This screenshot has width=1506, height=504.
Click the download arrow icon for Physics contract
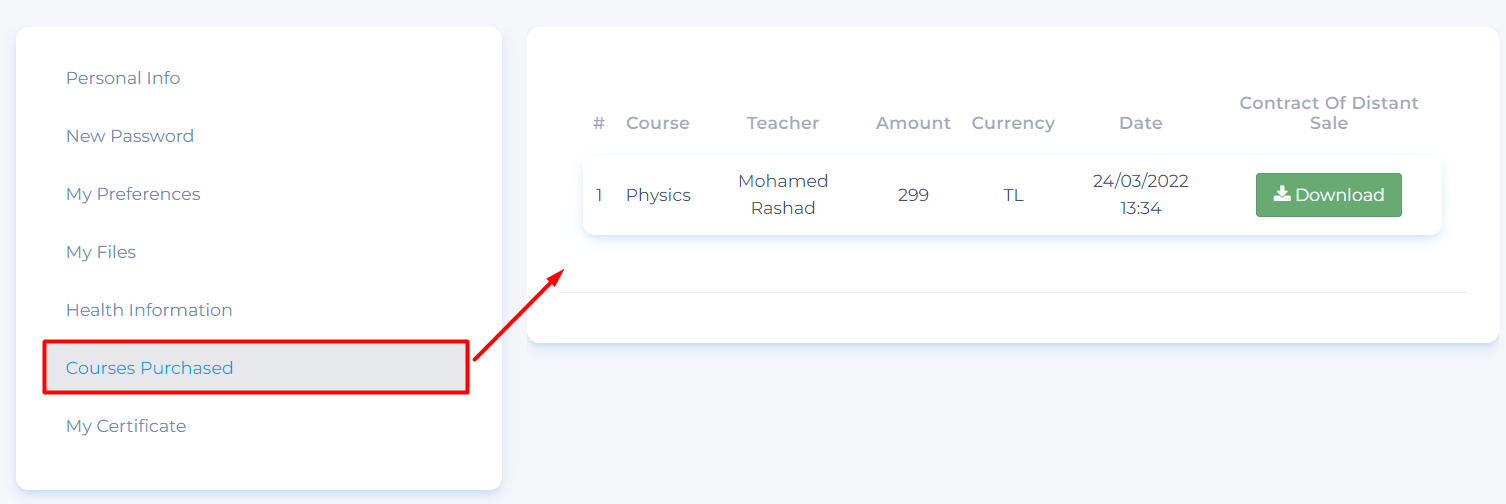[x=1281, y=195]
